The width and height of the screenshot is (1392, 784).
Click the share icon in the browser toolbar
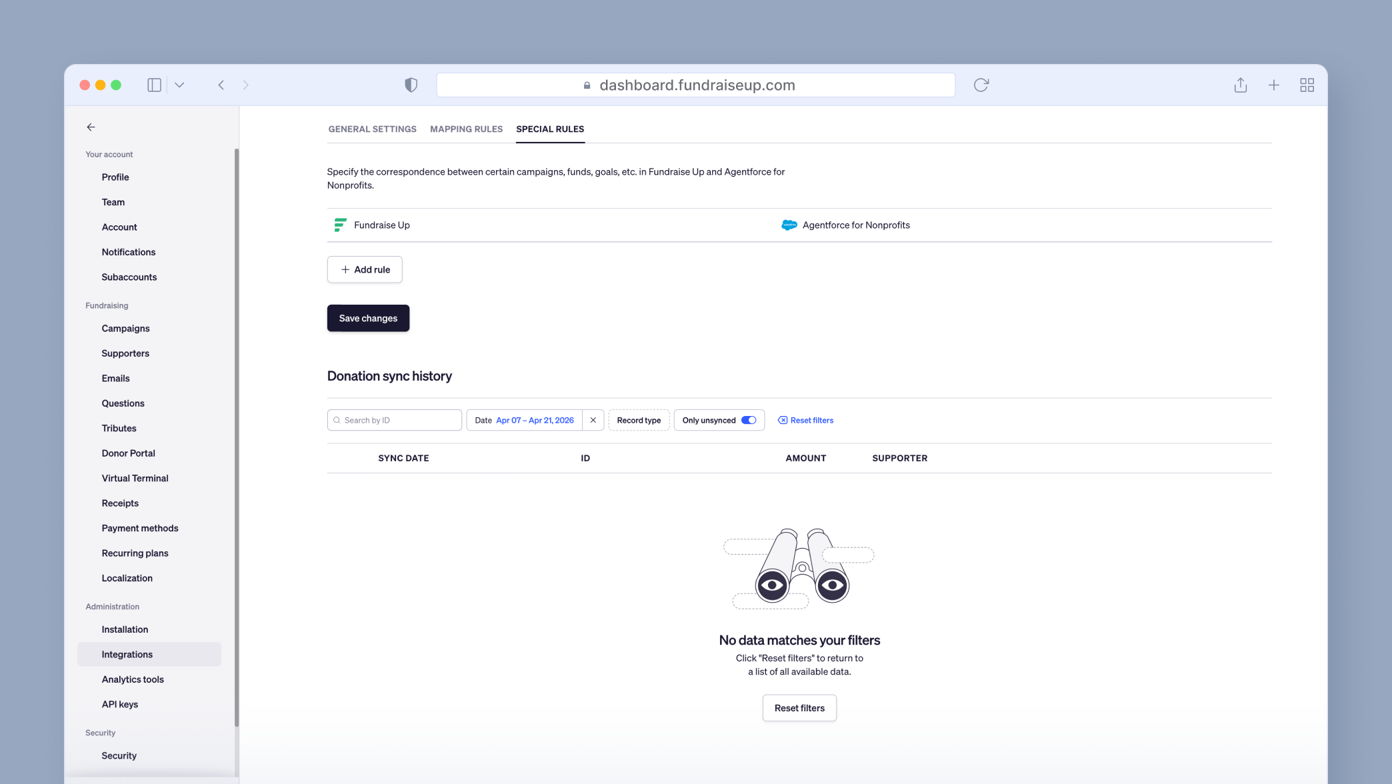(x=1240, y=85)
